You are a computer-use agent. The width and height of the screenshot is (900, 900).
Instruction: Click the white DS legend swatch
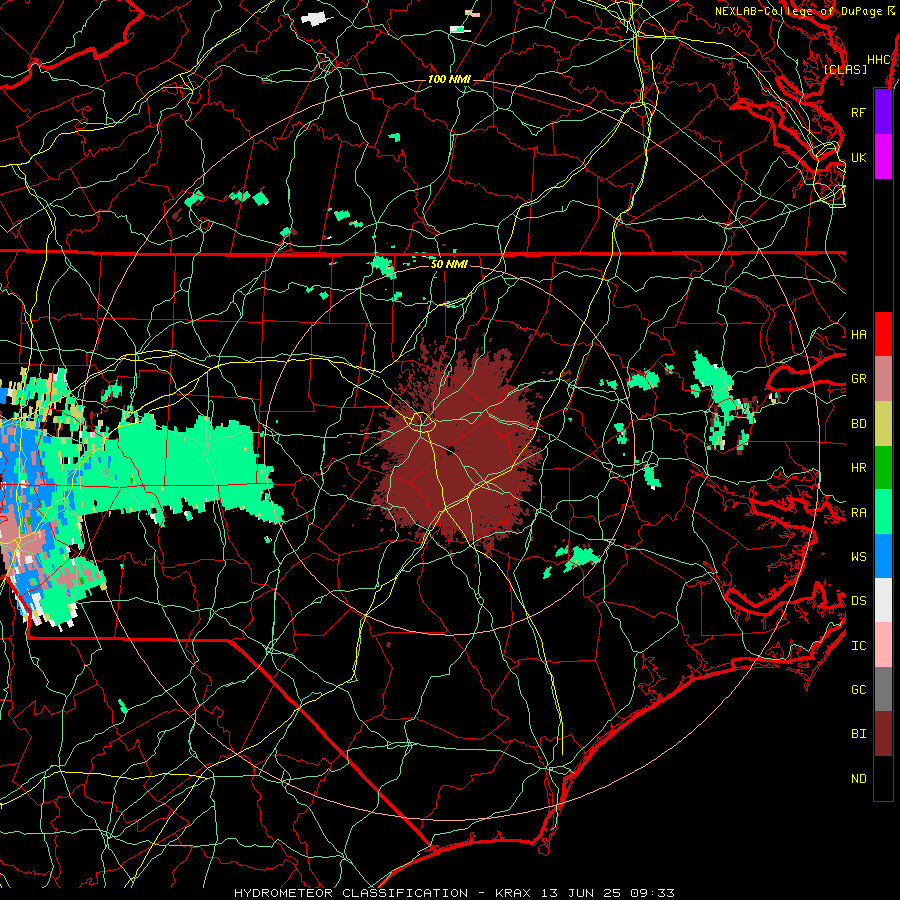[883, 600]
